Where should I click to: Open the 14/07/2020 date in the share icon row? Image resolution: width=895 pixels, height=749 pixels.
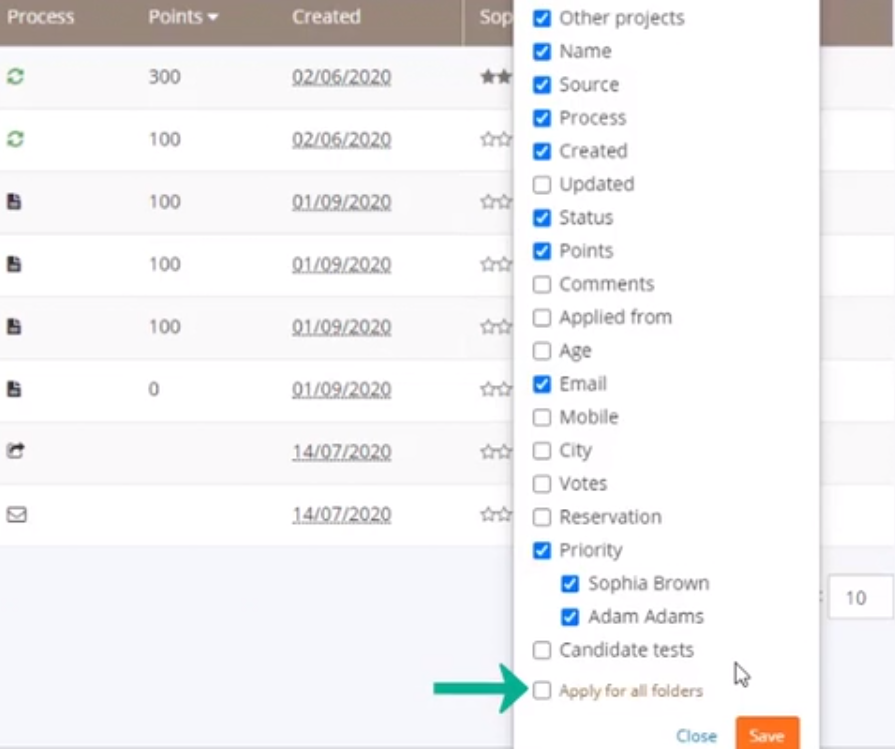click(341, 452)
